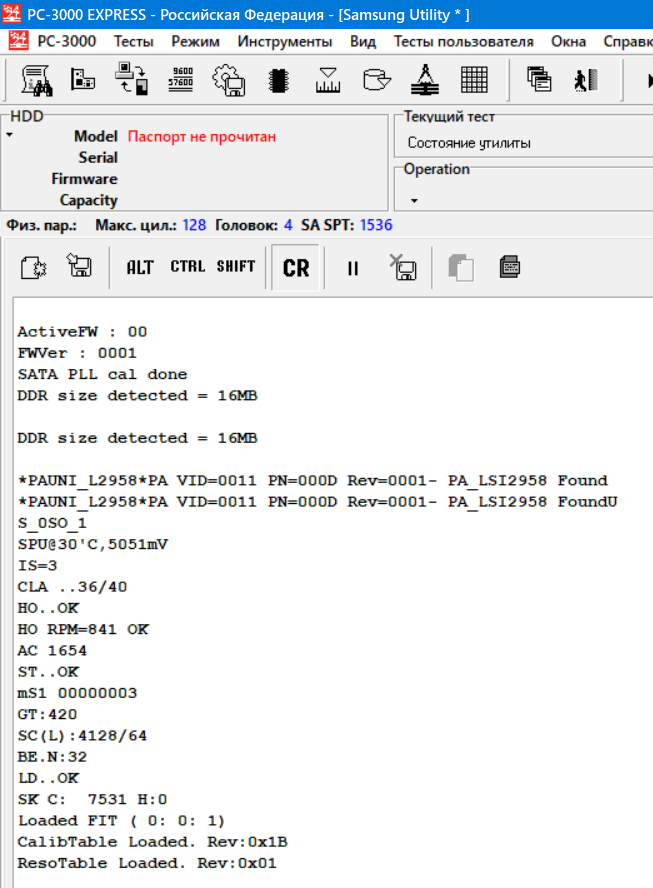Click the 'AC 1654' log line
The image size is (653, 888).
(52, 651)
